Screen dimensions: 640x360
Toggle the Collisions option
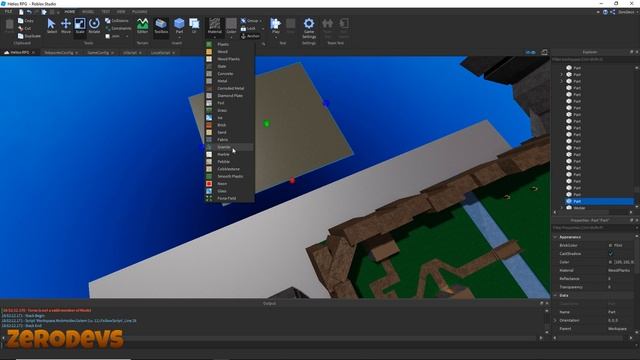[117, 21]
